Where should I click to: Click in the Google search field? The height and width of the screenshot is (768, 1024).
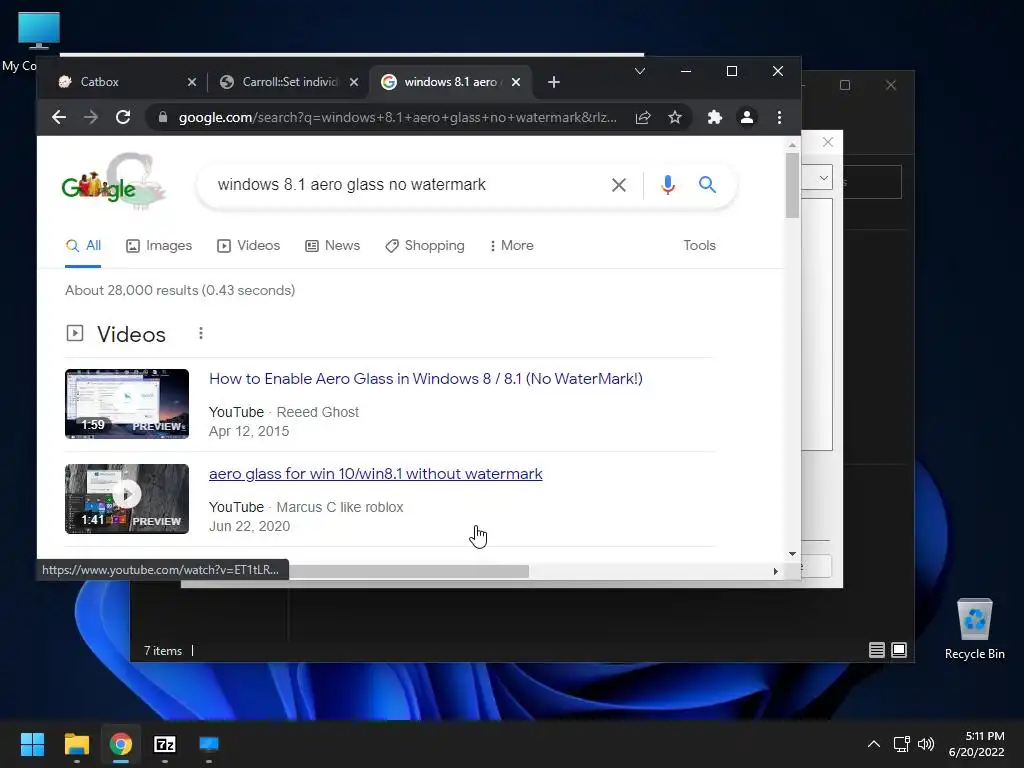coord(405,185)
